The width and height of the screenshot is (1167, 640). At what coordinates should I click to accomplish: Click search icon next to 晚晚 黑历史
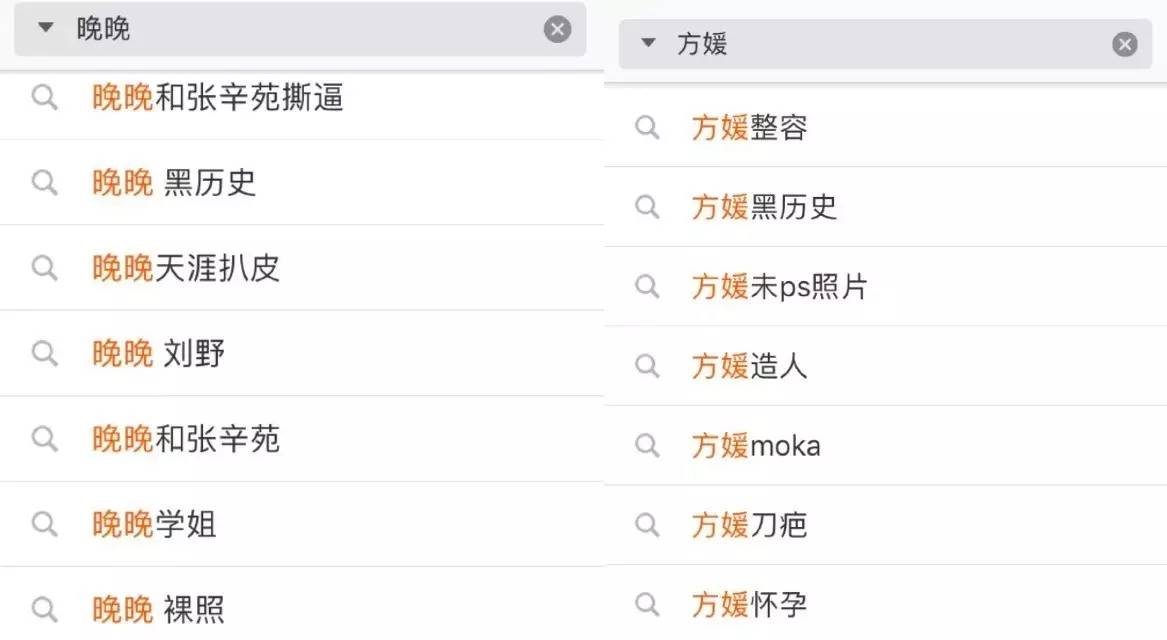(44, 182)
